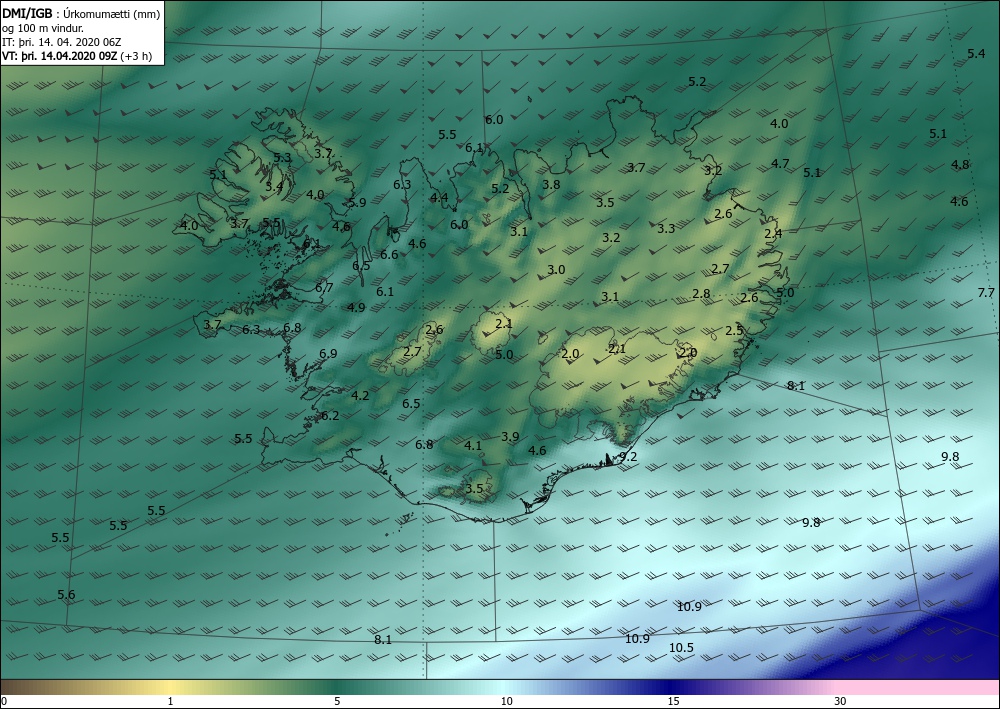Click the 4.8 value near the right edge
Viewport: 1000px width, 709px height.
[960, 164]
